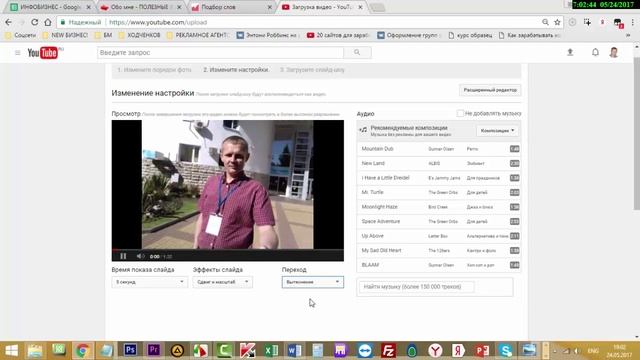Click the zoom magnifier icon in the address bar

(x=545, y=22)
